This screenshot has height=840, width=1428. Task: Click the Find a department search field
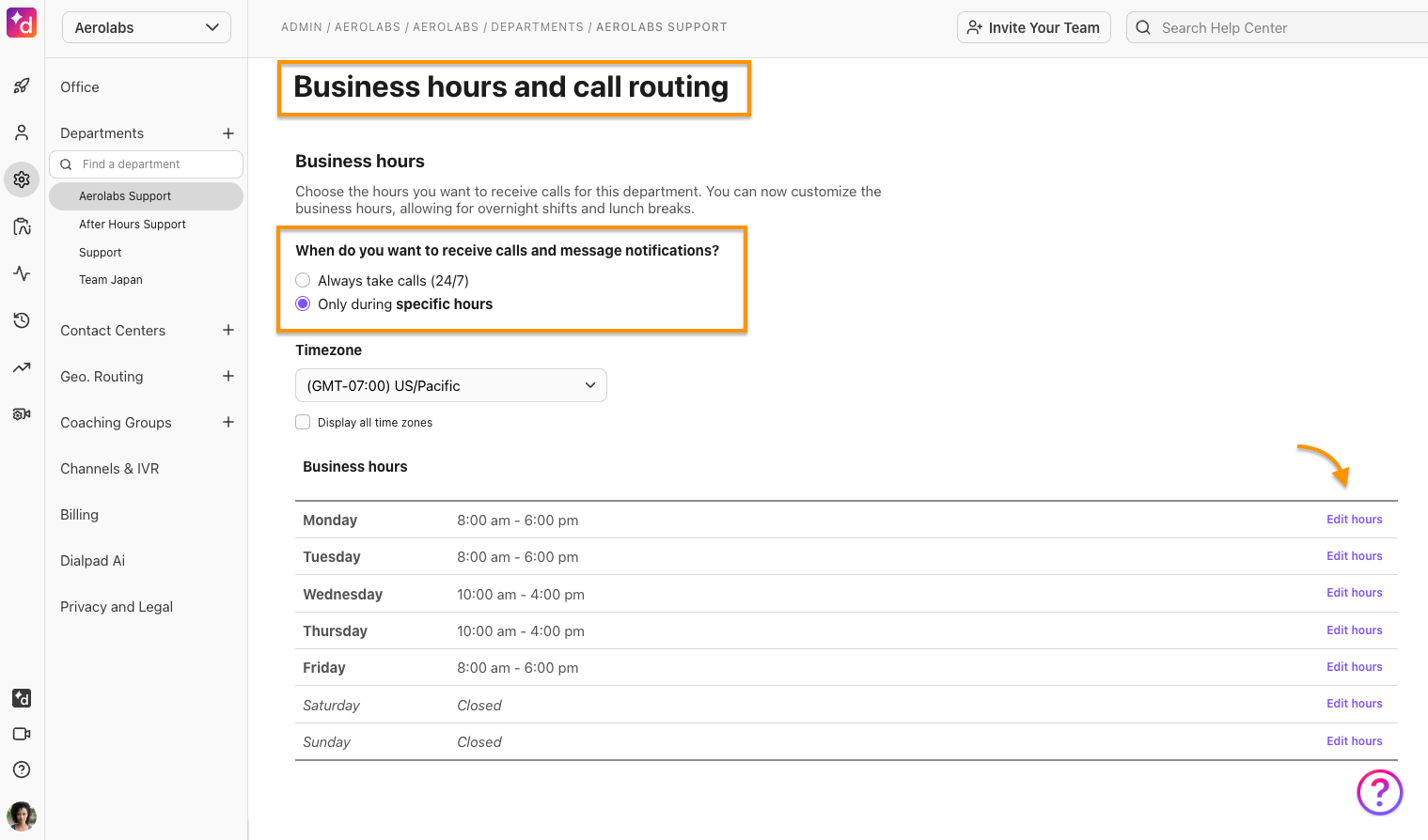tap(146, 164)
